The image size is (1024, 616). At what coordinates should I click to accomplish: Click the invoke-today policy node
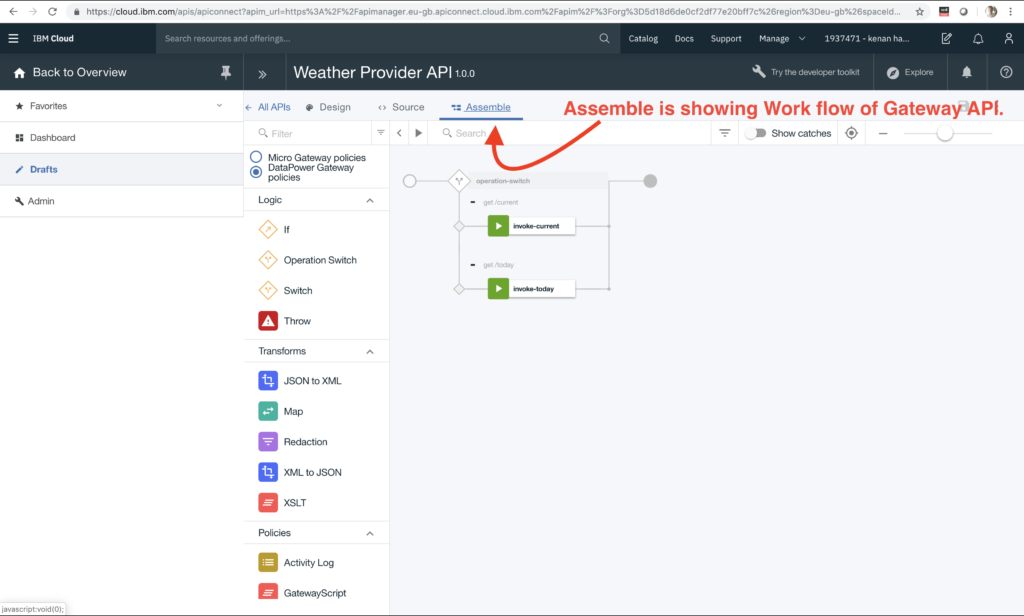point(532,289)
